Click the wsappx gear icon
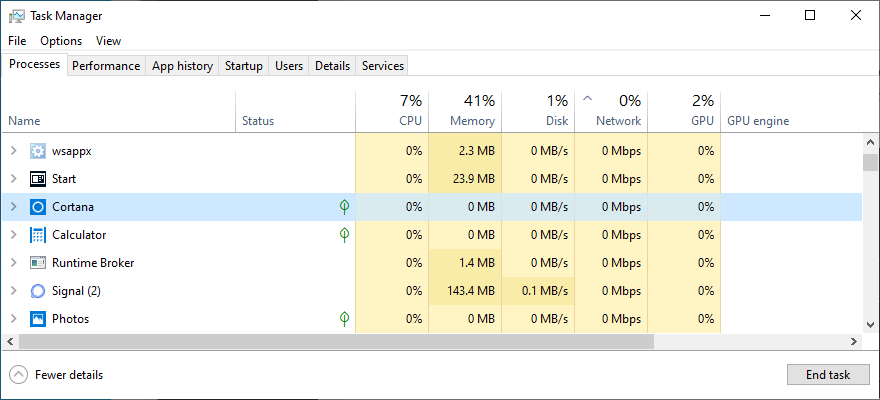The height and width of the screenshot is (400, 880). click(x=38, y=151)
